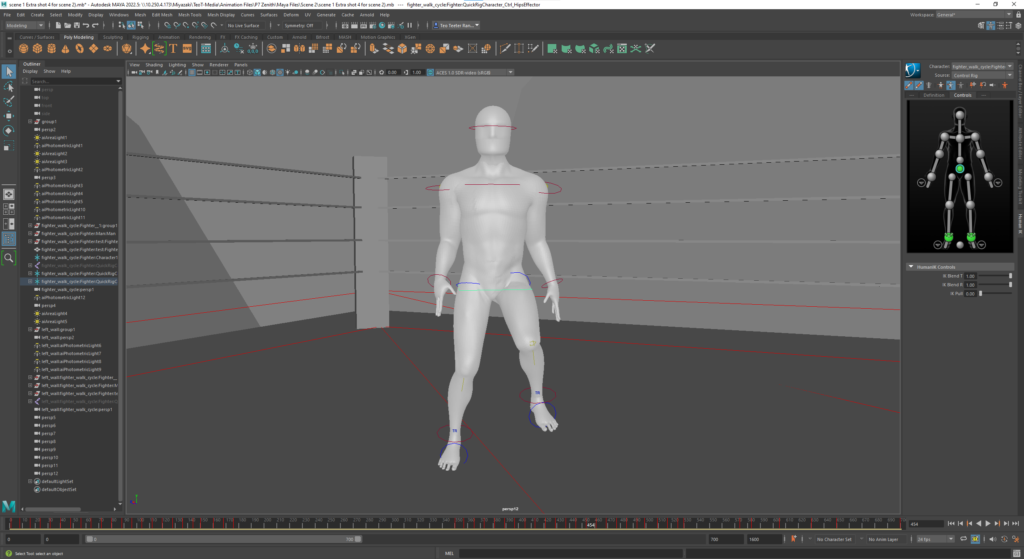Open the Modeling menu set dropdown
The image size is (1024, 559).
pos(23,25)
